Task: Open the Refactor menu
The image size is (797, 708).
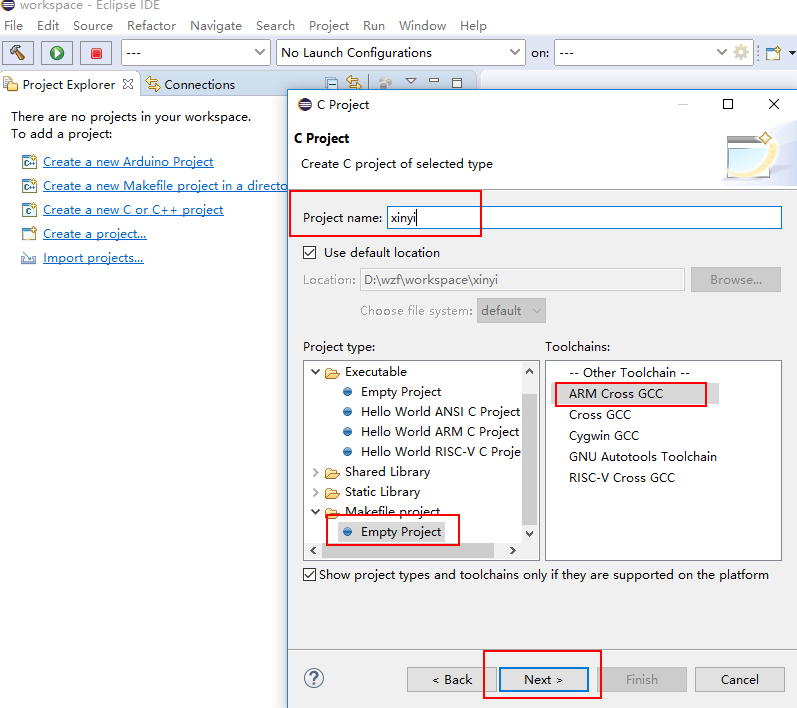Action: coord(151,25)
